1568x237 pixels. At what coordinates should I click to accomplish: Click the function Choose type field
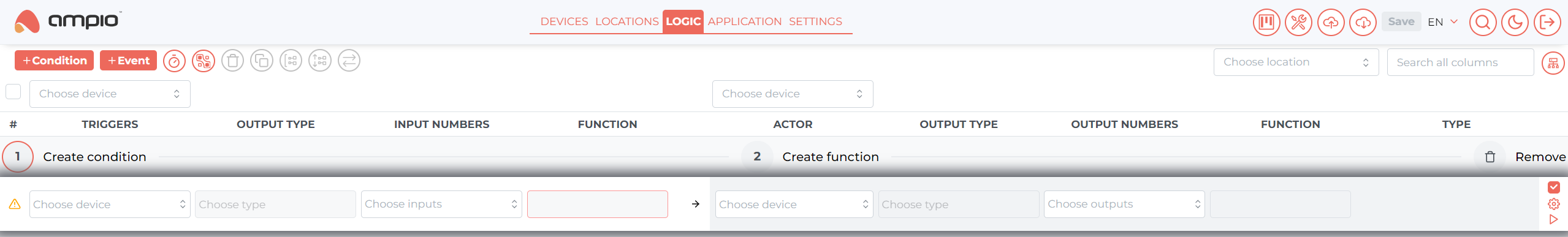pyautogui.click(x=959, y=204)
